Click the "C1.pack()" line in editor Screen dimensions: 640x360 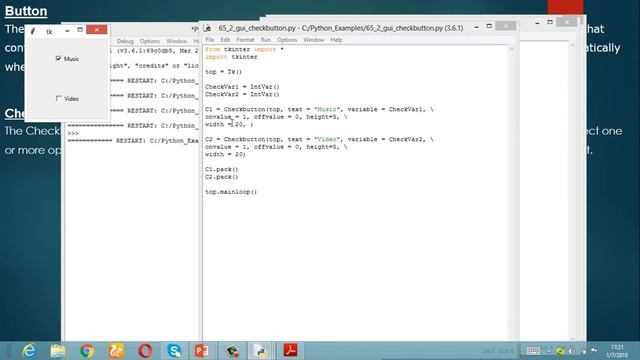pos(222,169)
